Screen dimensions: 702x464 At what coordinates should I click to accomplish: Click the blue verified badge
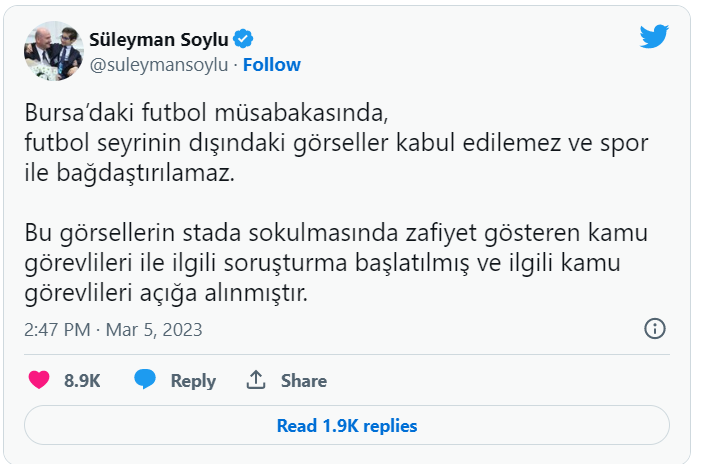243,40
